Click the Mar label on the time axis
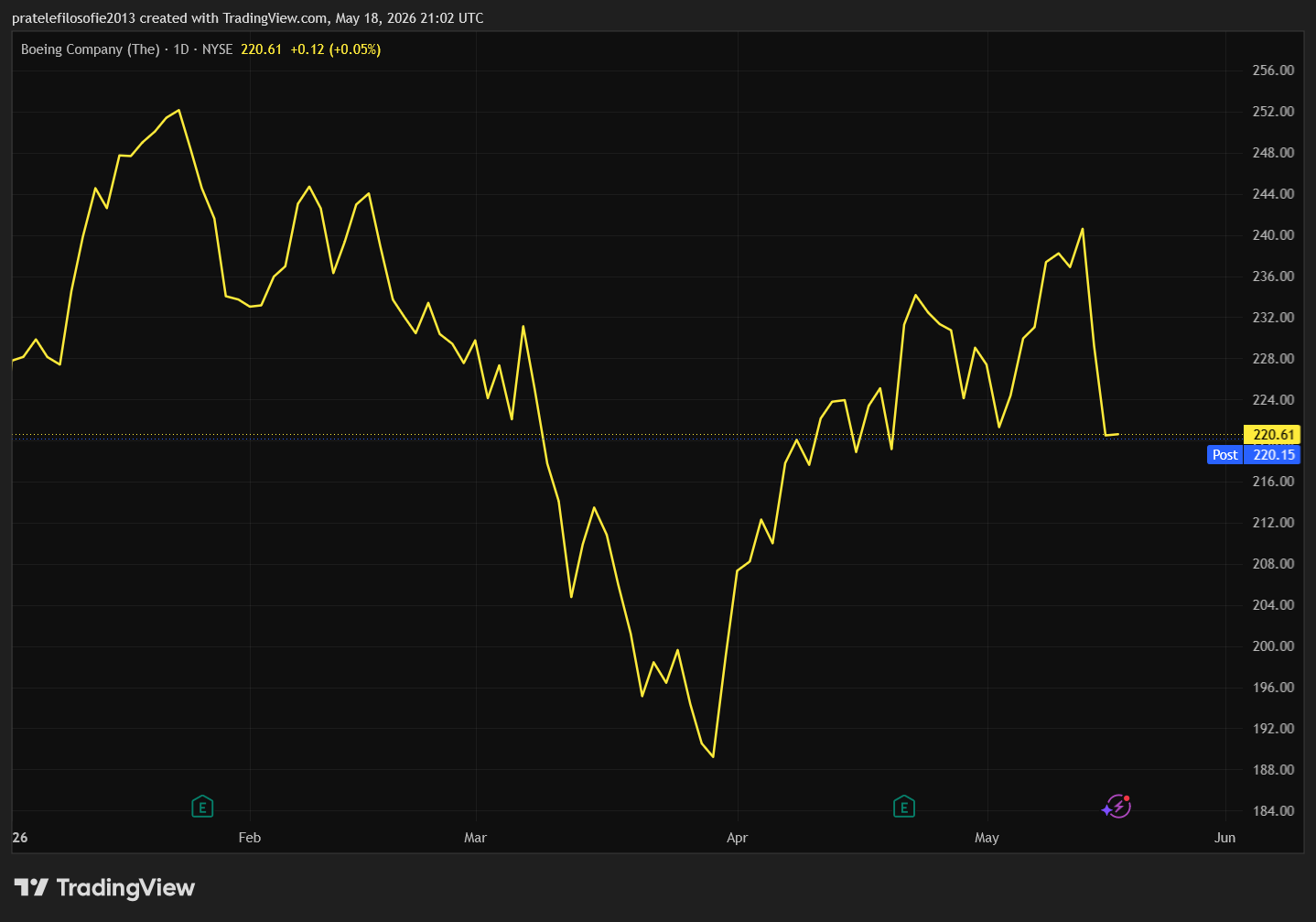1316x922 pixels. point(476,838)
